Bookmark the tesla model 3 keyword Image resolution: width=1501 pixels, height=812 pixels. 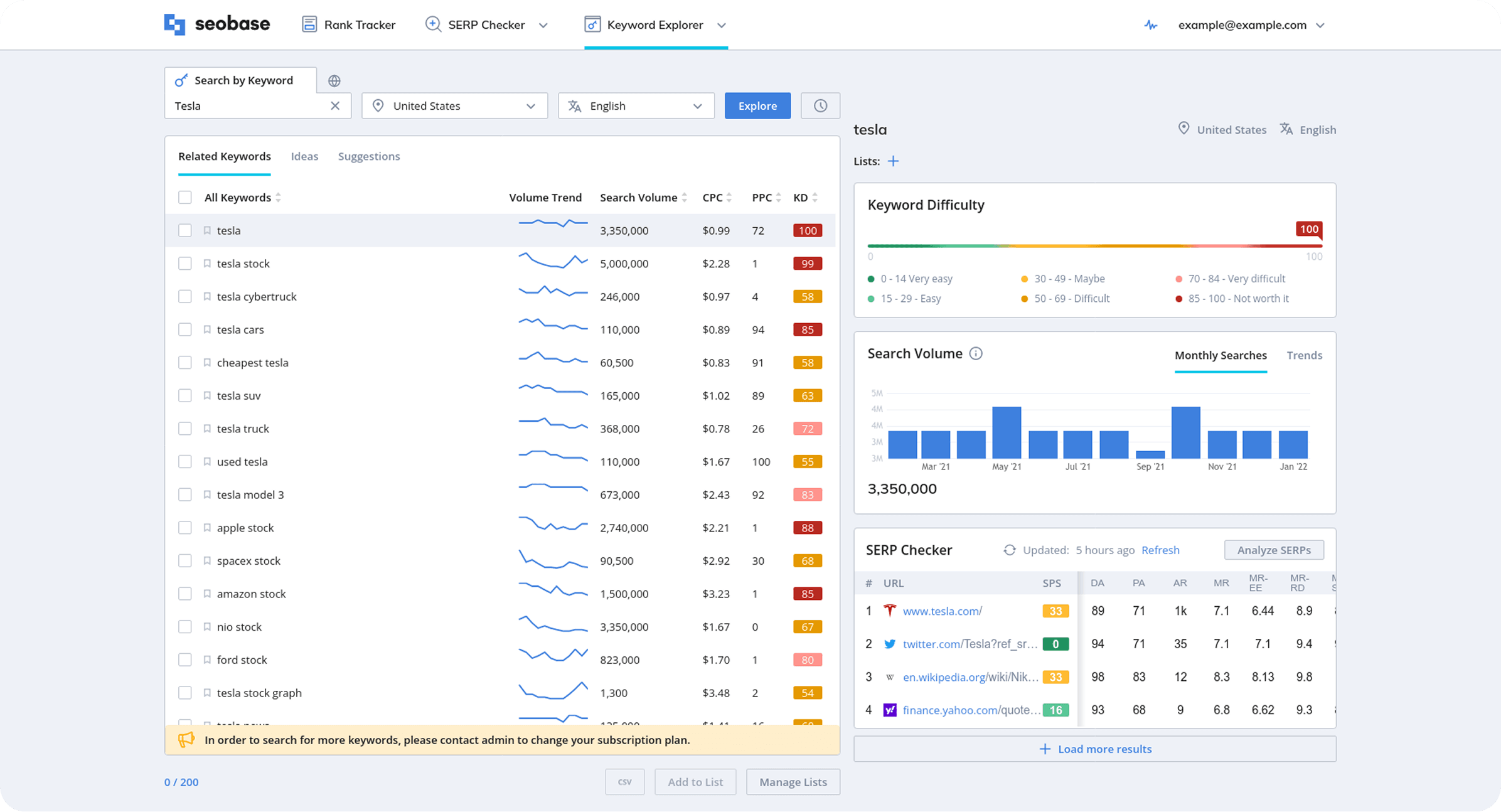[x=207, y=494]
